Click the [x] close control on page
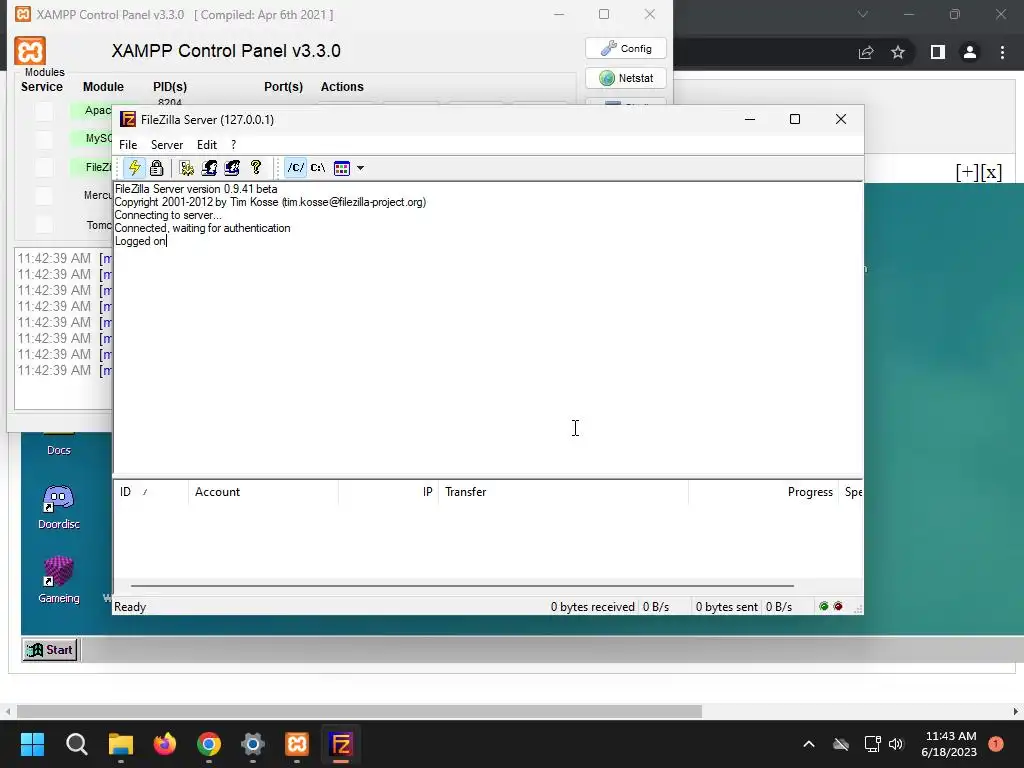This screenshot has width=1024, height=768. (991, 172)
